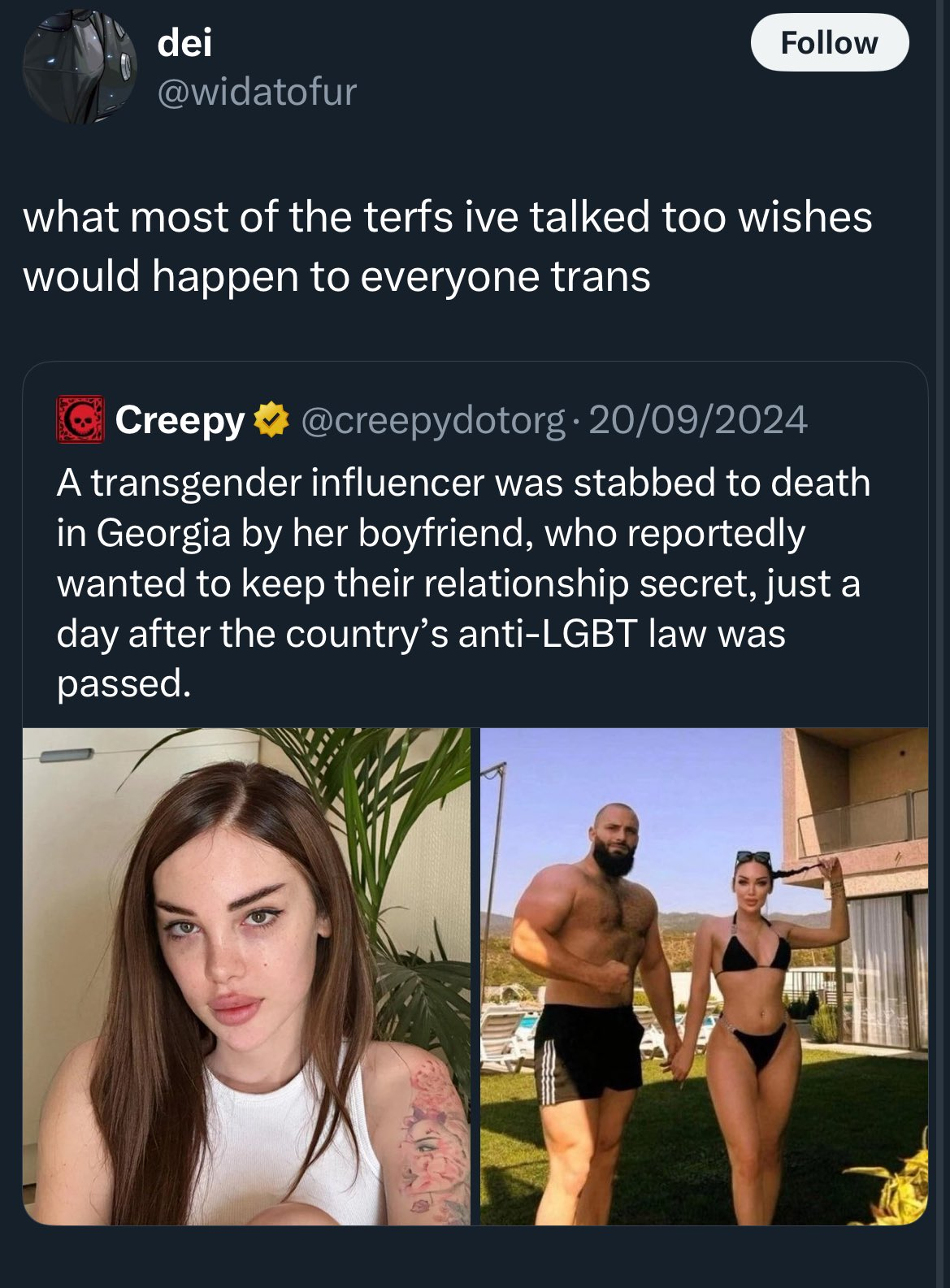950x1288 pixels.
Task: Visit the @creepydotorg handle
Action: [x=432, y=420]
